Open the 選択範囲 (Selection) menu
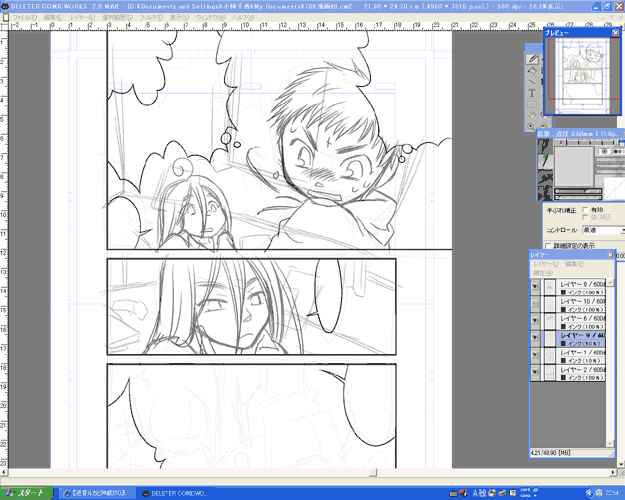625x500 pixels. pos(117,18)
